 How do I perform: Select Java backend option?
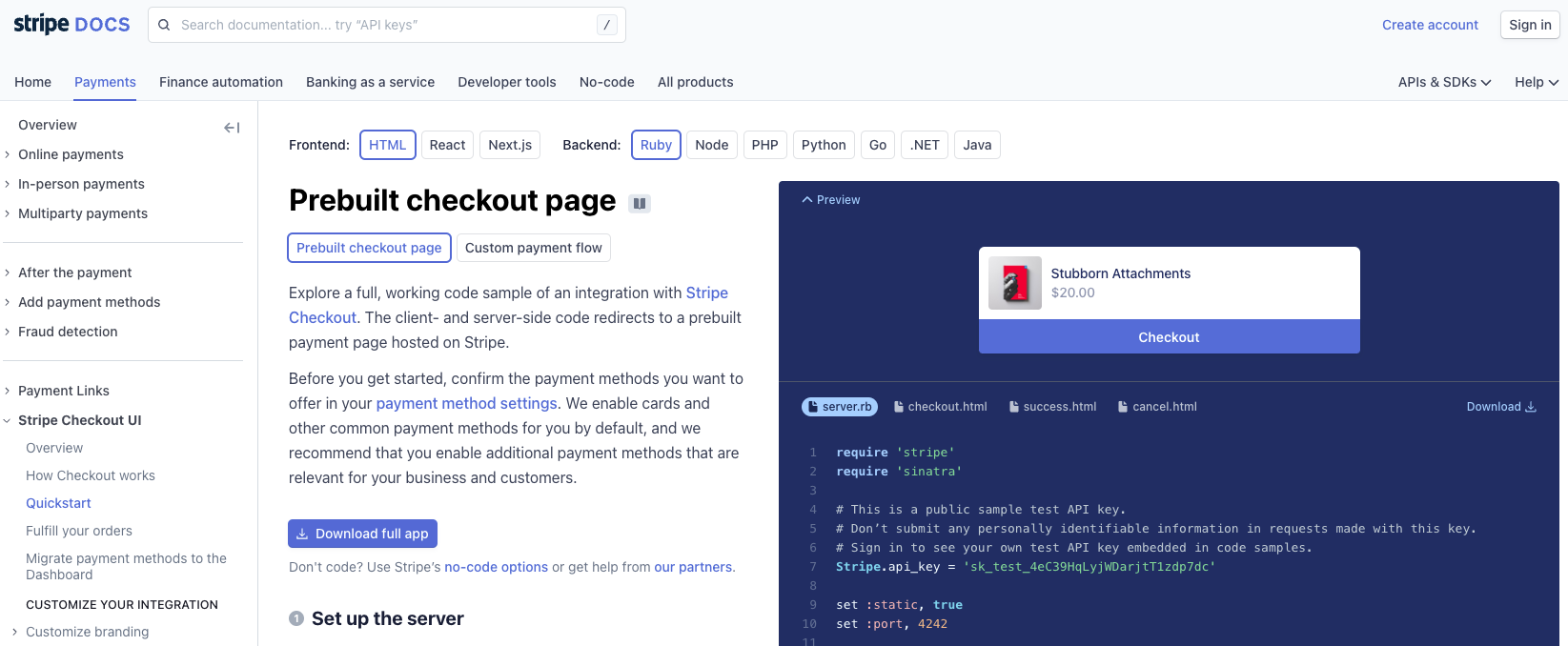coord(977,145)
